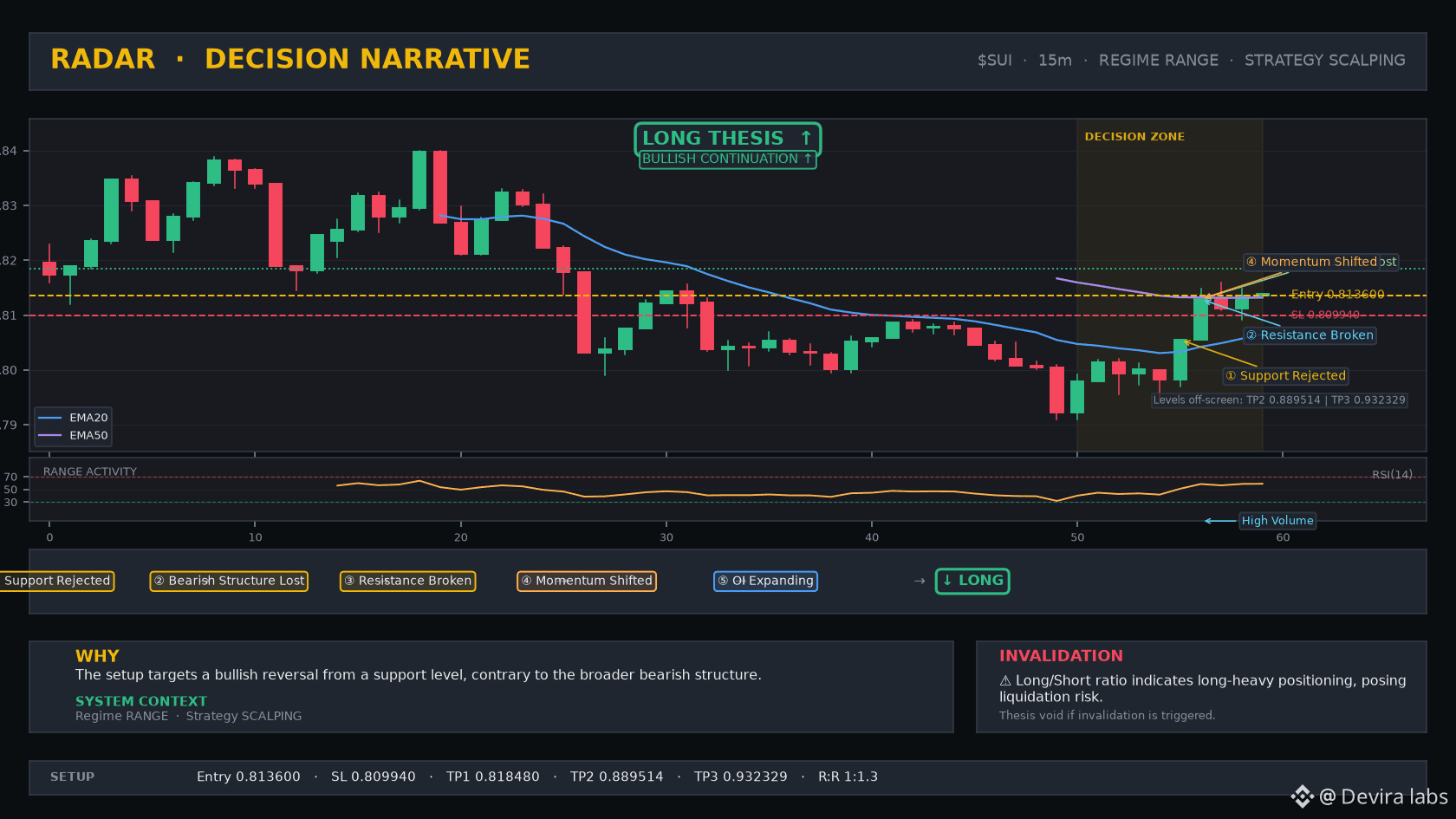Select the green LONG signal button

tap(972, 581)
